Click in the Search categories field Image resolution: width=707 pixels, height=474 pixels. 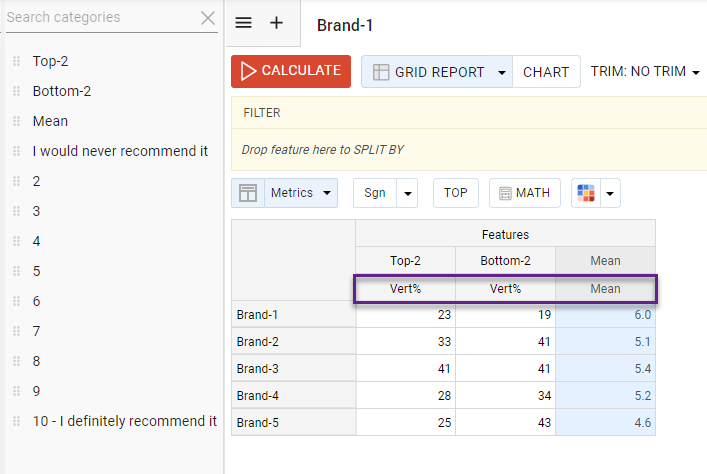tap(98, 17)
